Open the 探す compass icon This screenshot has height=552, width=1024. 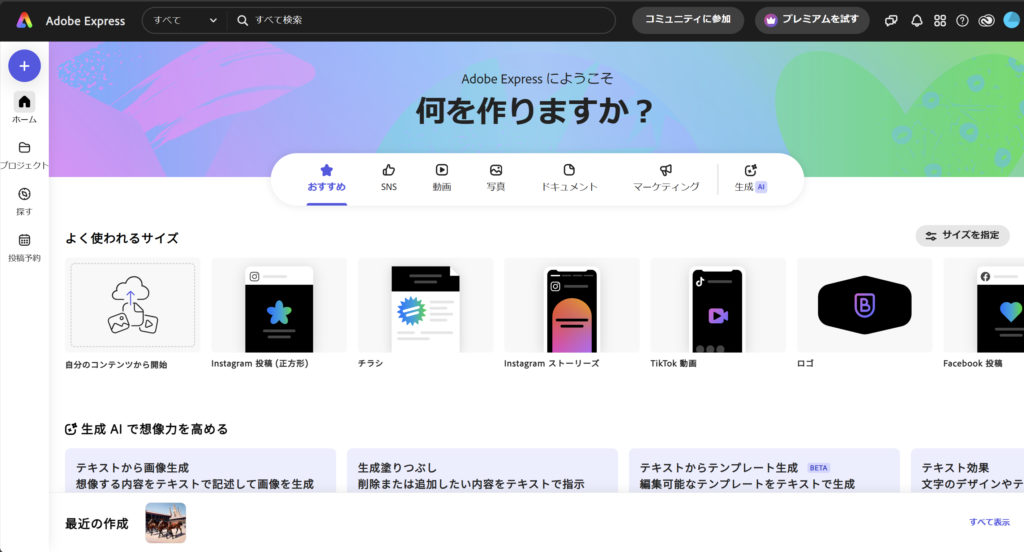click(24, 195)
